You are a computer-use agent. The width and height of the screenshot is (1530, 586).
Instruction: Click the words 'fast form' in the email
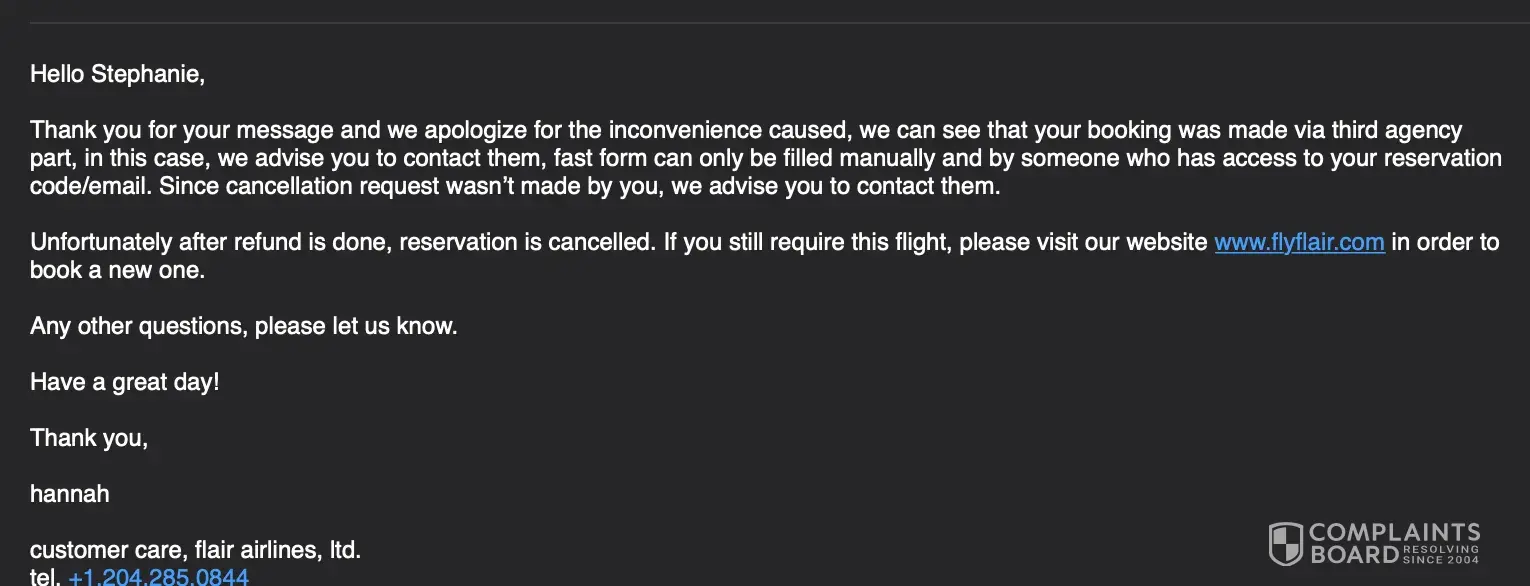pyautogui.click(x=598, y=158)
